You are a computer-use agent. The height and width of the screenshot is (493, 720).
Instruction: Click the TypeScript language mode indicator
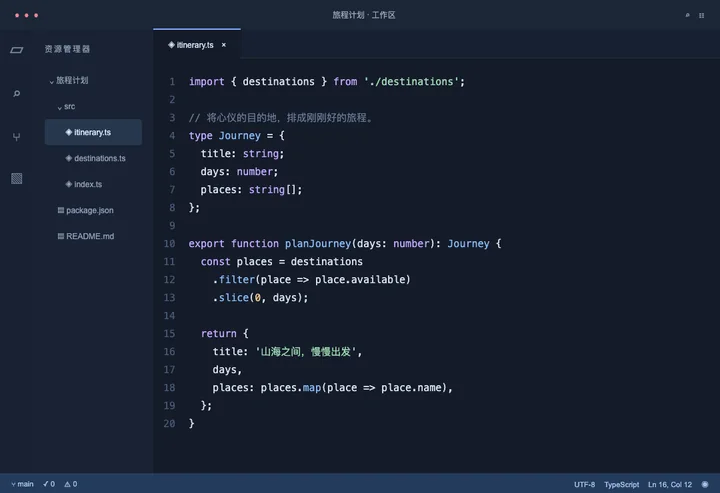click(621, 484)
